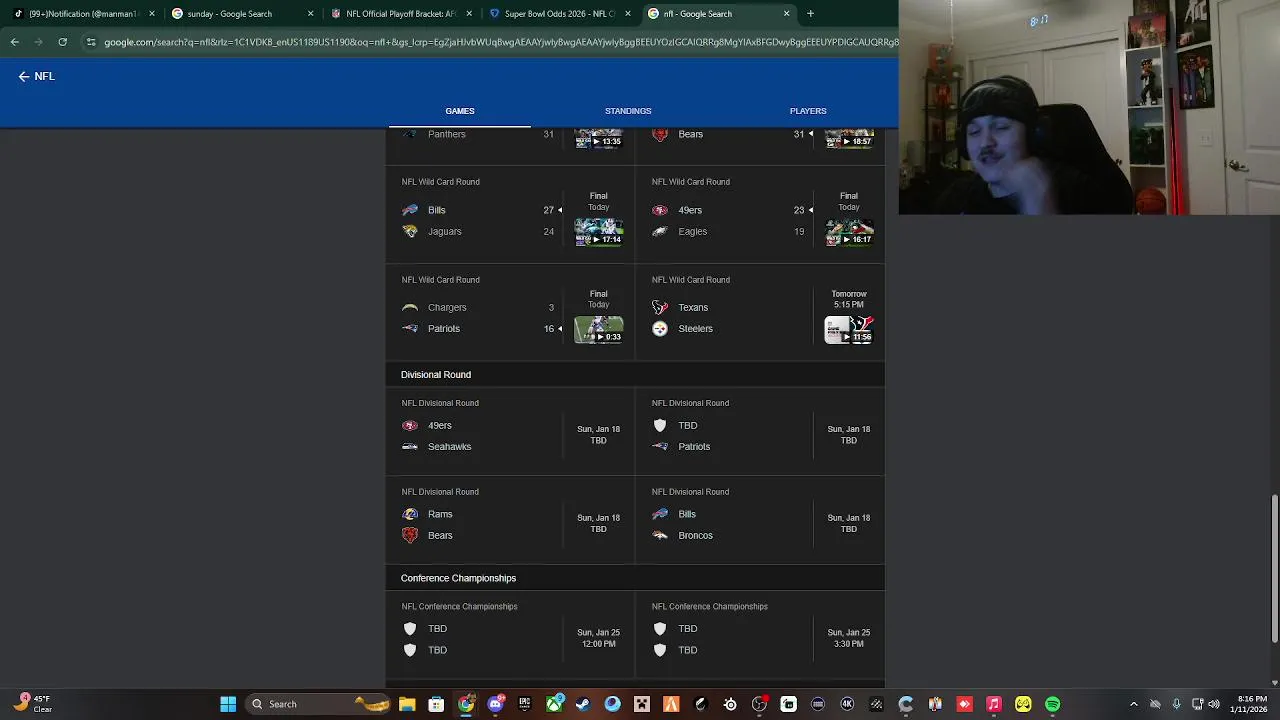The image size is (1280, 720).
Task: Click the Broncos team name
Action: tap(695, 536)
